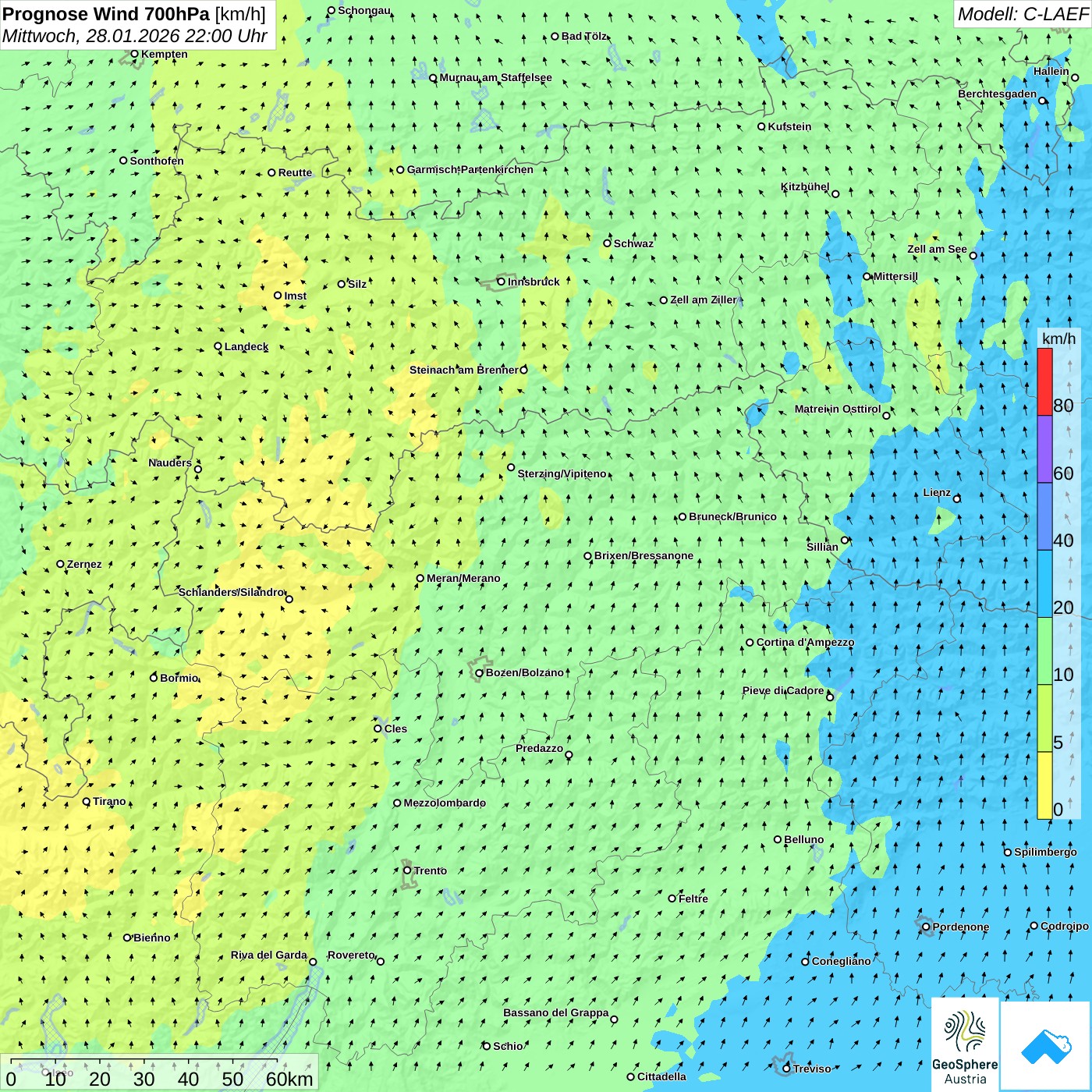
Task: Click the '60km' scale bar label
Action: [x=289, y=1079]
